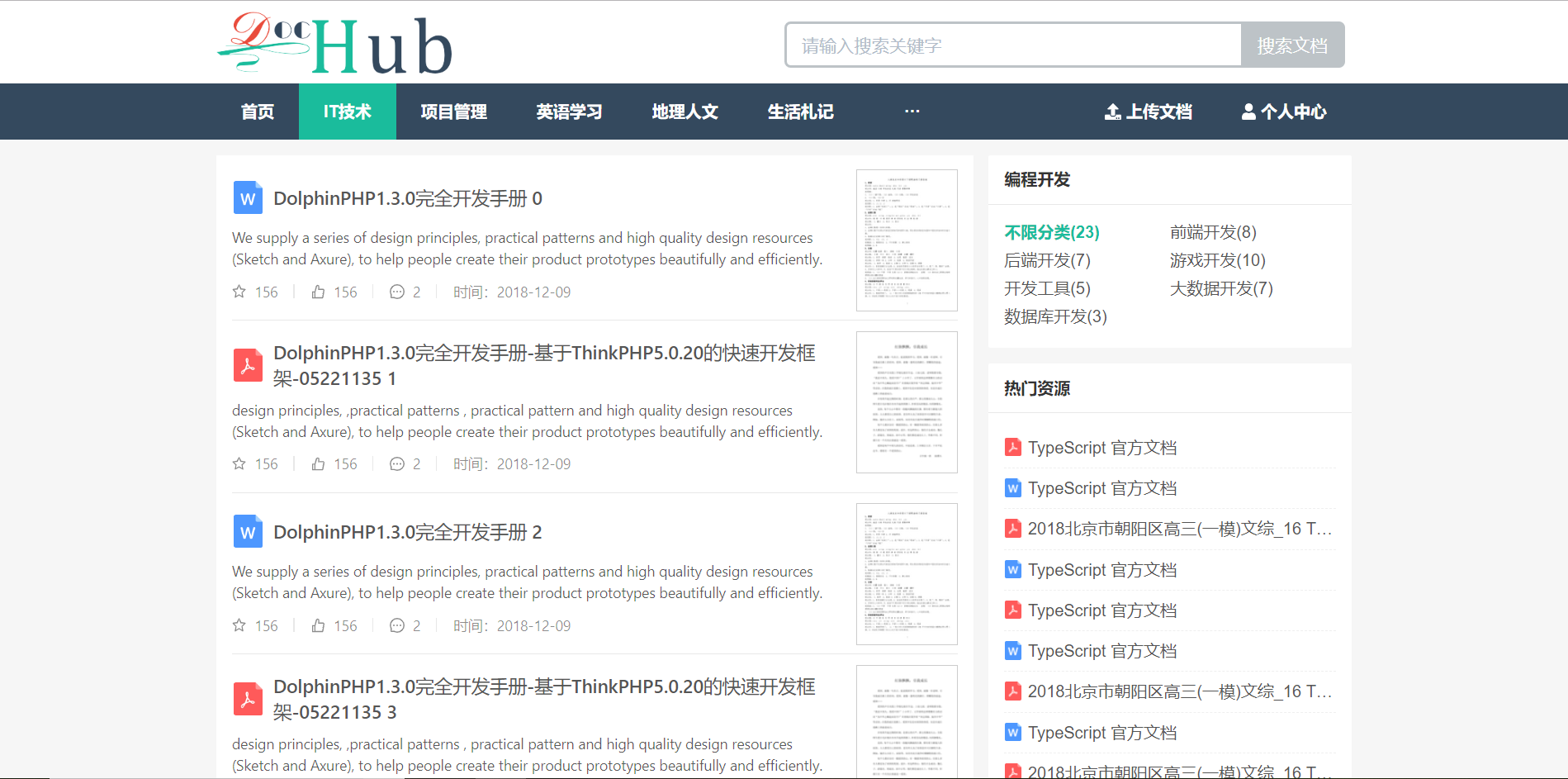Click the PDF icon of first 热门资源 item

point(1013,447)
